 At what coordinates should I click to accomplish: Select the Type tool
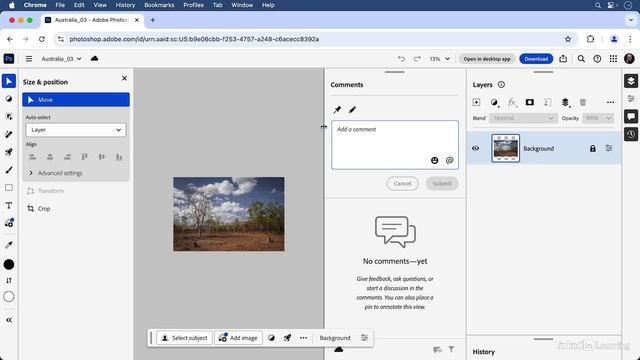pyautogui.click(x=9, y=205)
